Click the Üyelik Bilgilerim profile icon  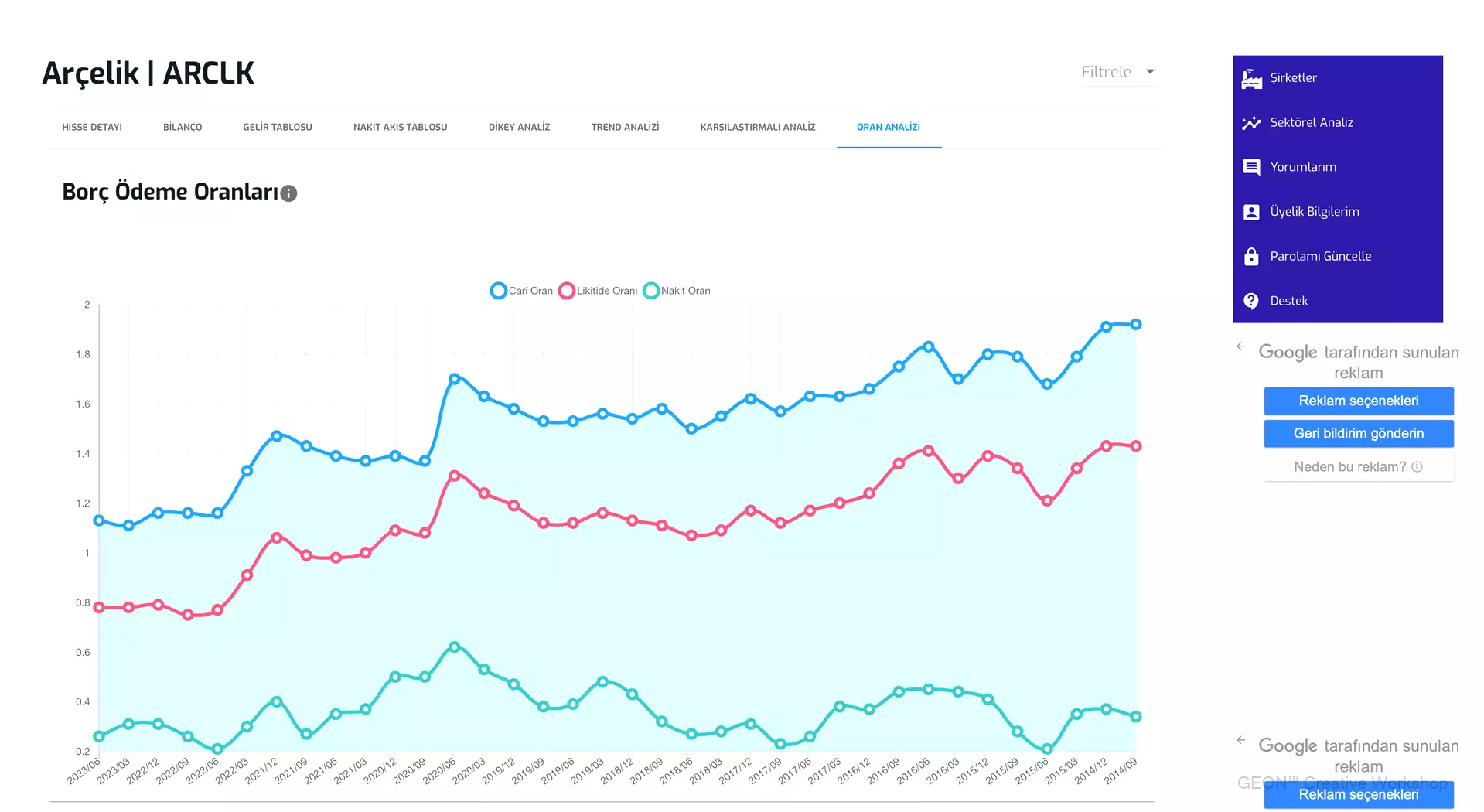[1251, 212]
